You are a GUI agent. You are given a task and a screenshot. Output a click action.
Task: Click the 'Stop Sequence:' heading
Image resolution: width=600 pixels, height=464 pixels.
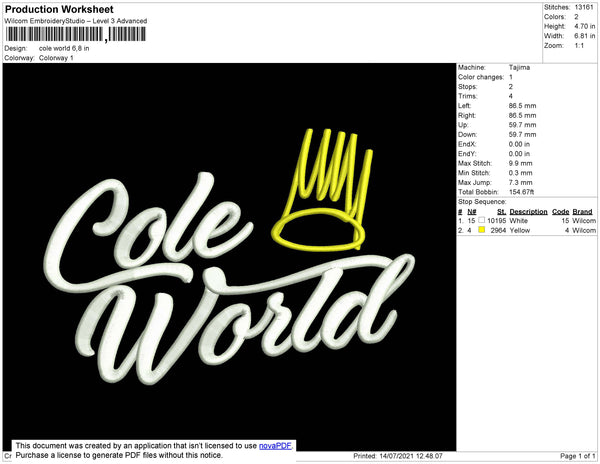point(482,202)
